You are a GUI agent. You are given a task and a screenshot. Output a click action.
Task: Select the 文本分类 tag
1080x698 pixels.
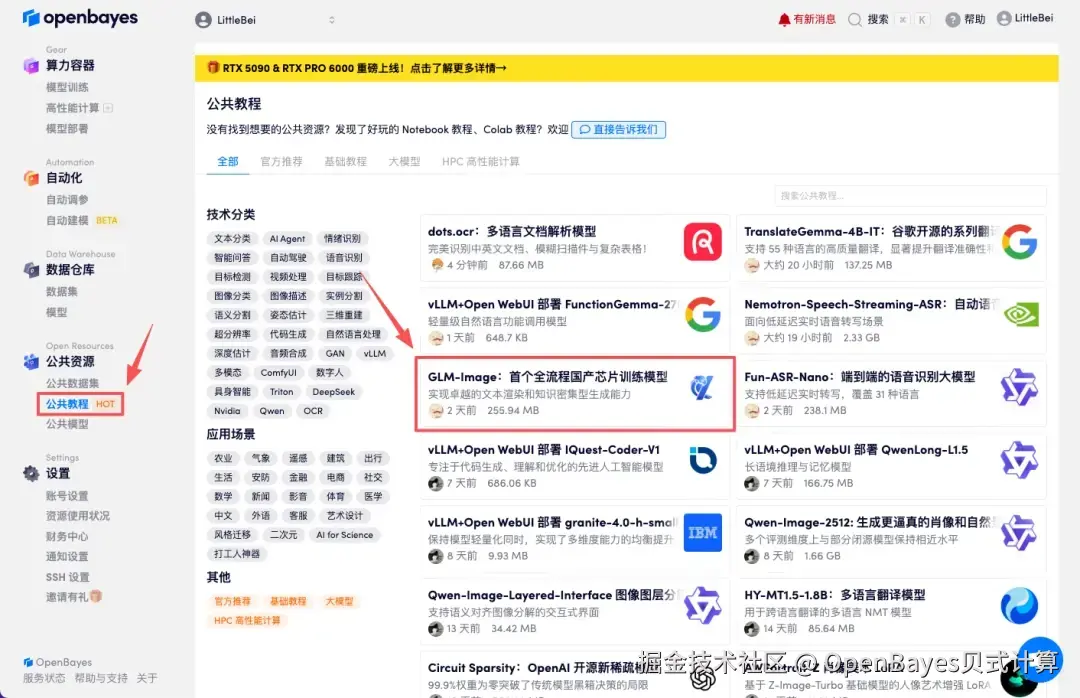pos(232,238)
